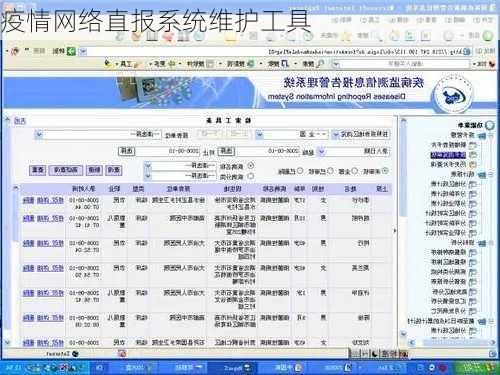
Task: Click the 重置 button
Action: point(38,170)
